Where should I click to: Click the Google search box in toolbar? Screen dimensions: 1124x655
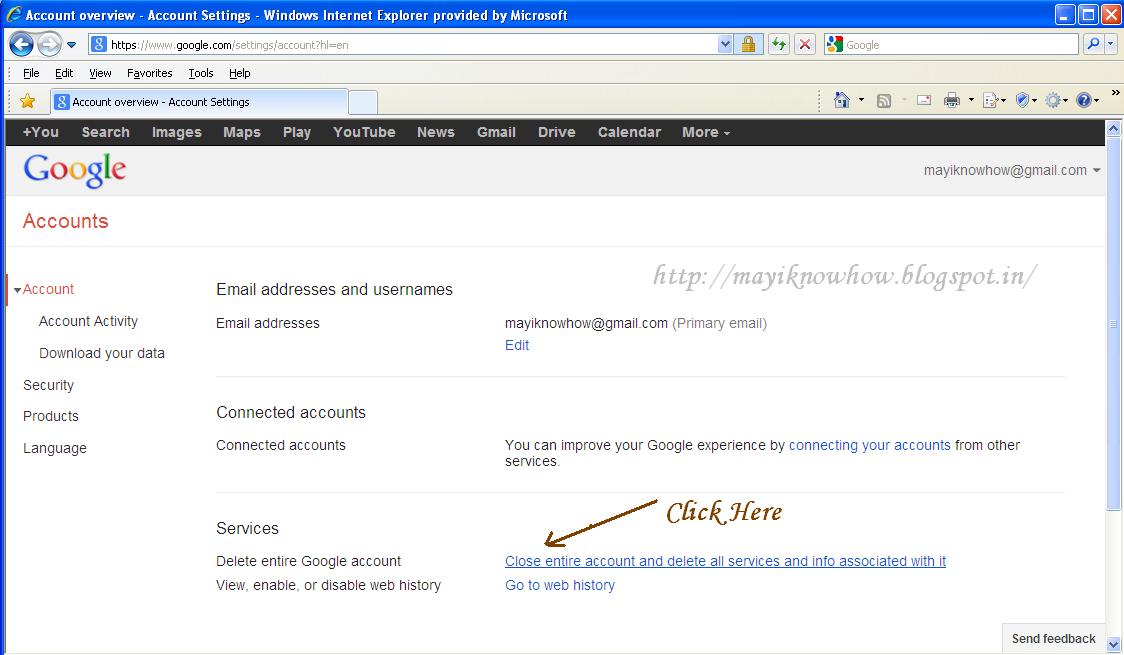coord(951,44)
